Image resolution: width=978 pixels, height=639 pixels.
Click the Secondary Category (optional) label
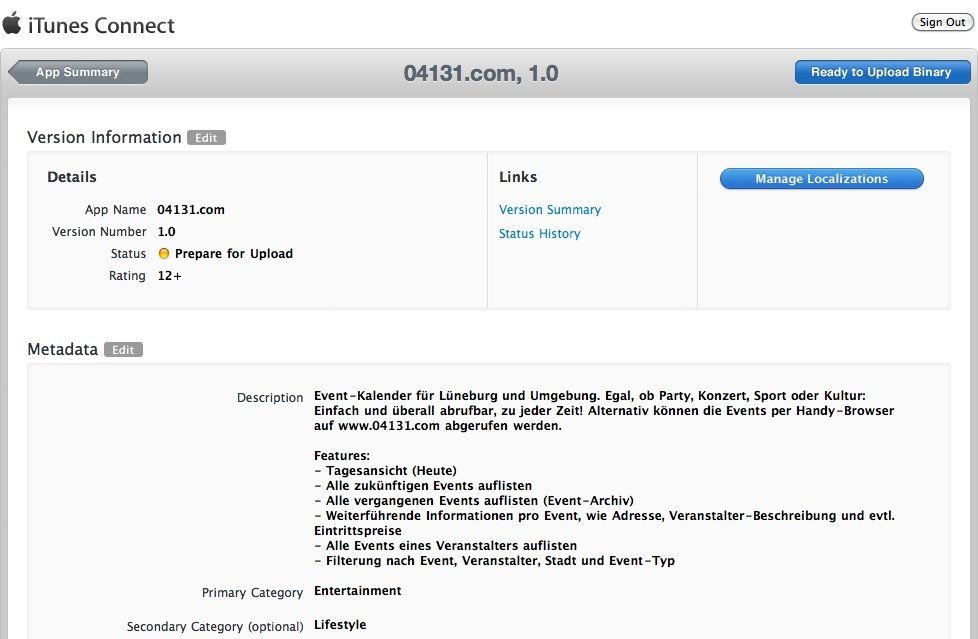(215, 627)
